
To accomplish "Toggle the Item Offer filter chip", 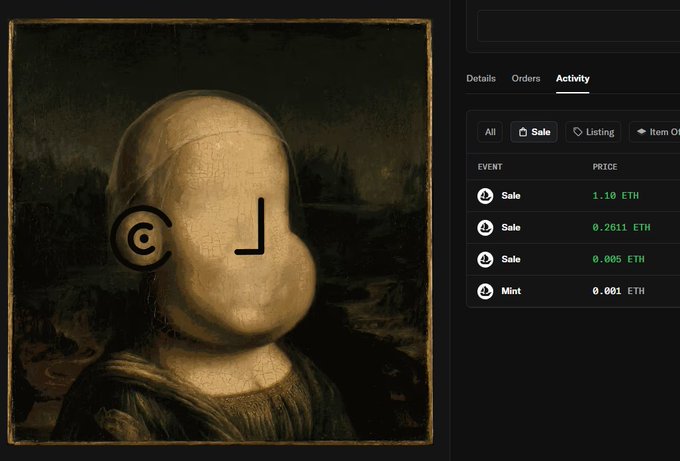I will pos(655,132).
